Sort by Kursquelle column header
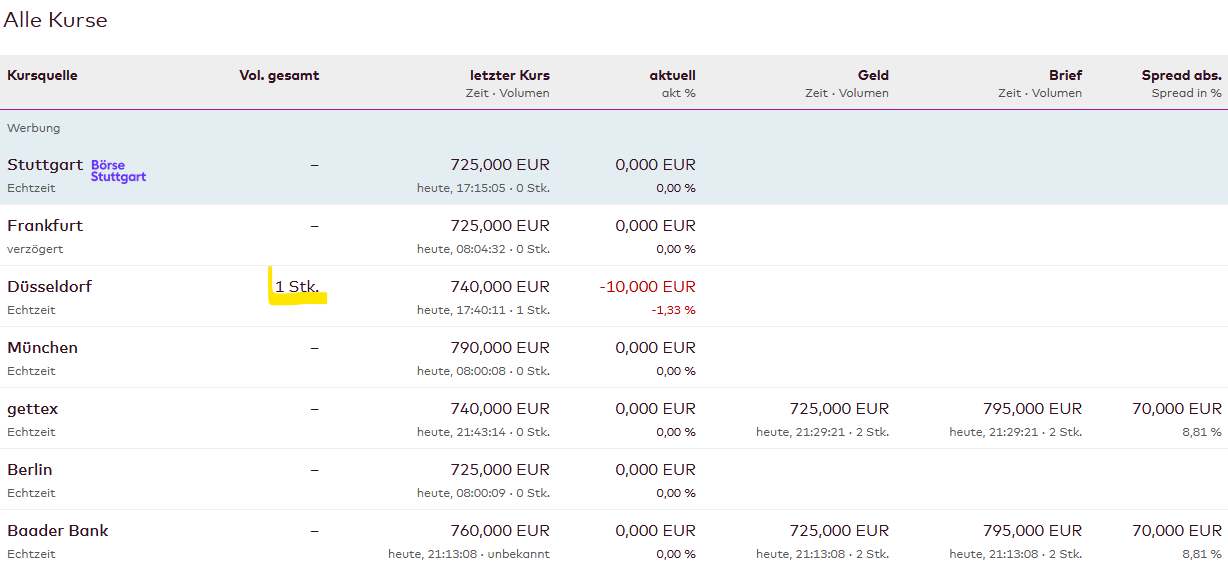The width and height of the screenshot is (1228, 567). point(42,76)
